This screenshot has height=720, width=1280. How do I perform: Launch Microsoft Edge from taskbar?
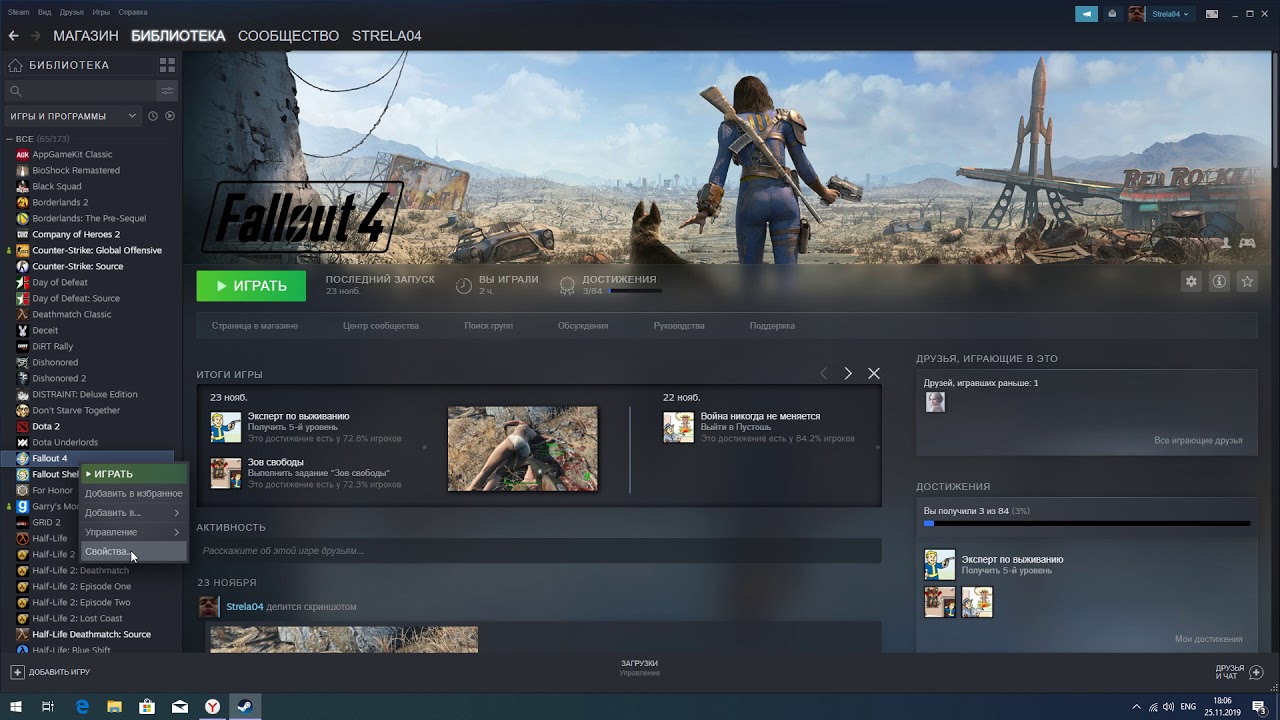coord(82,706)
